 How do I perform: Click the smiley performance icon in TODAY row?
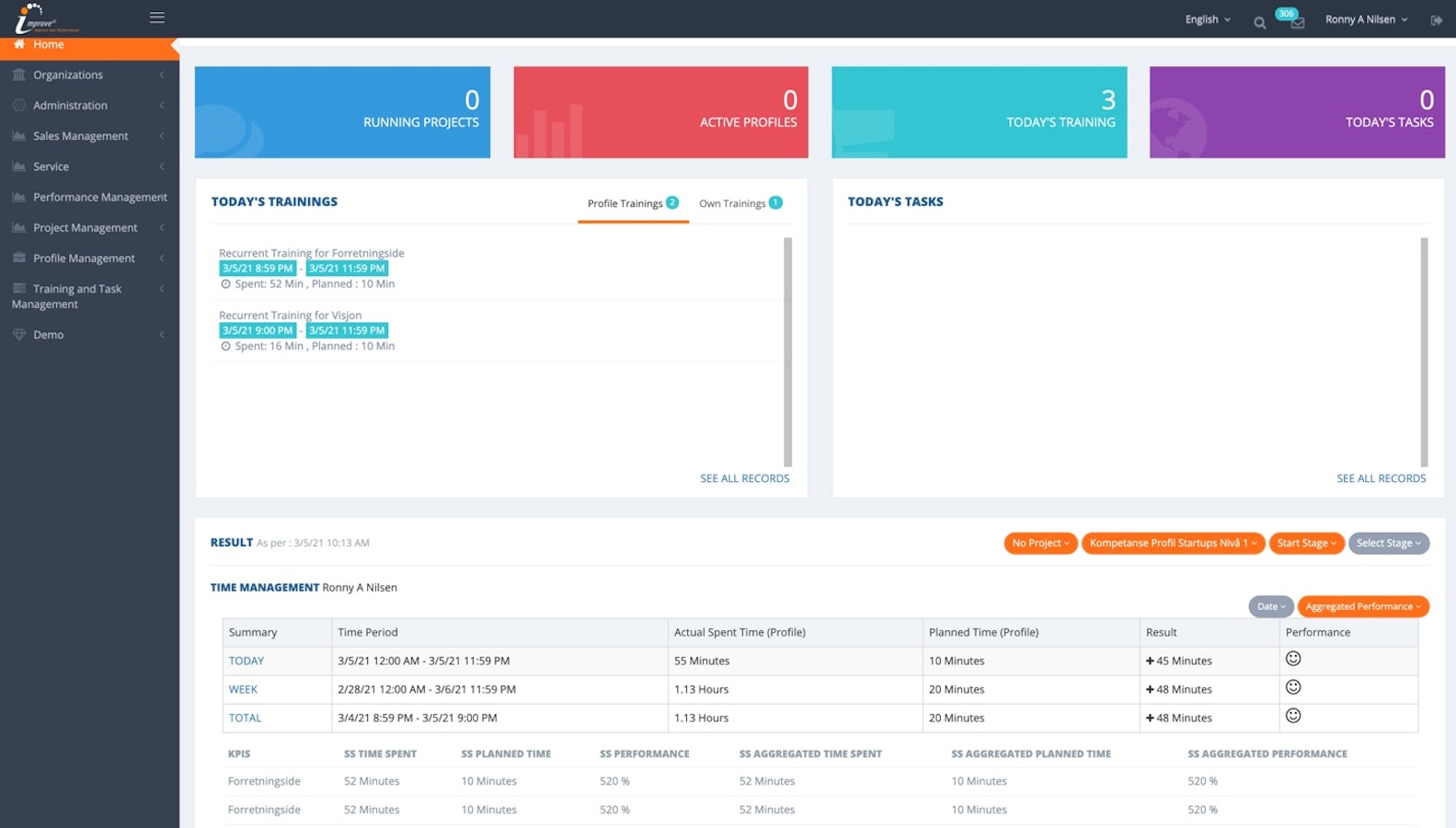(x=1292, y=659)
